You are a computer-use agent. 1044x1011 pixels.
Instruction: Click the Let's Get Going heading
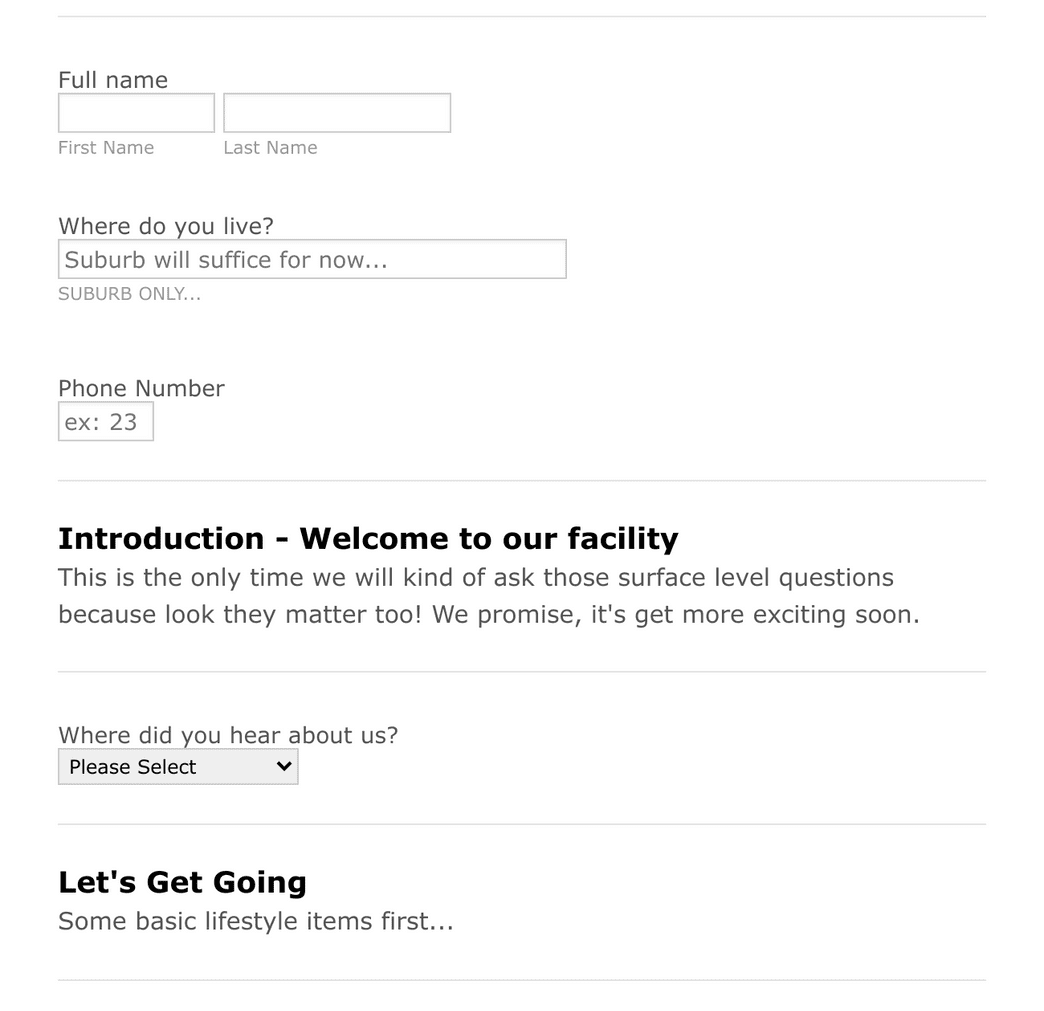point(182,882)
